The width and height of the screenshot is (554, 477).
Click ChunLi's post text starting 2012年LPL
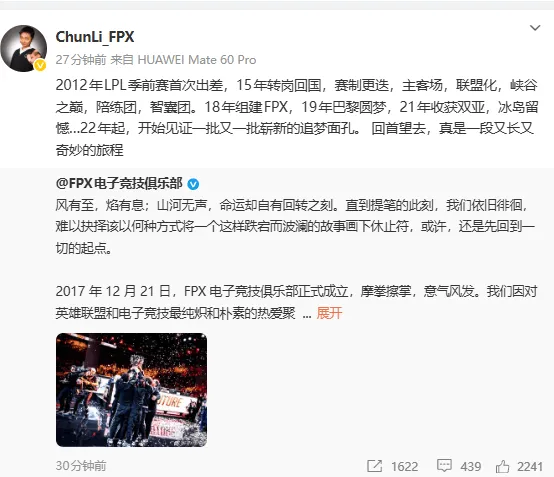click(297, 118)
